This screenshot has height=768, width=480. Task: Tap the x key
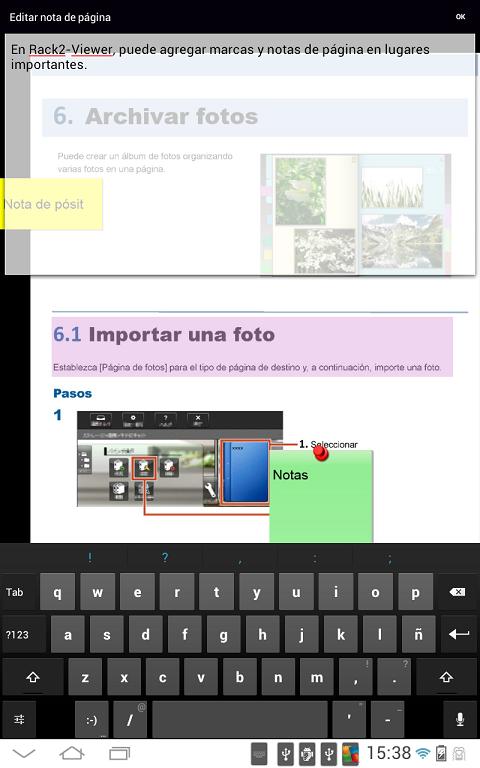pos(124,677)
